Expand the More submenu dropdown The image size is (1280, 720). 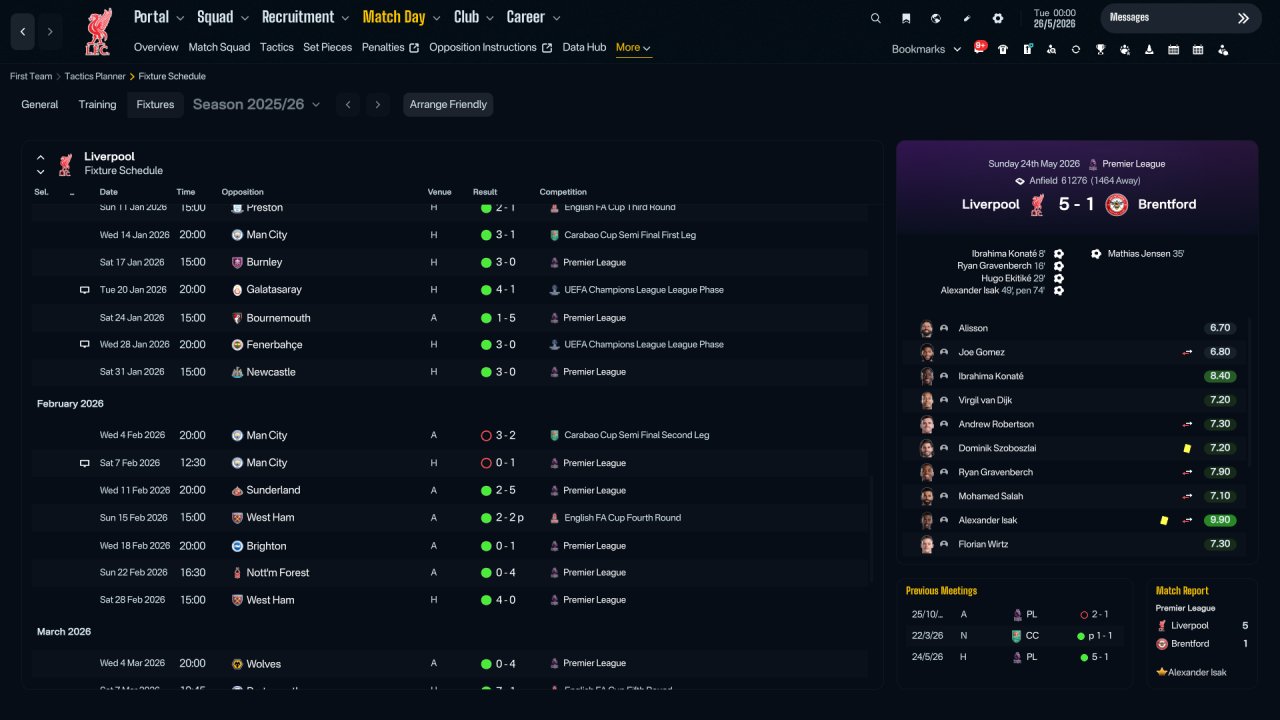pyautogui.click(x=634, y=47)
